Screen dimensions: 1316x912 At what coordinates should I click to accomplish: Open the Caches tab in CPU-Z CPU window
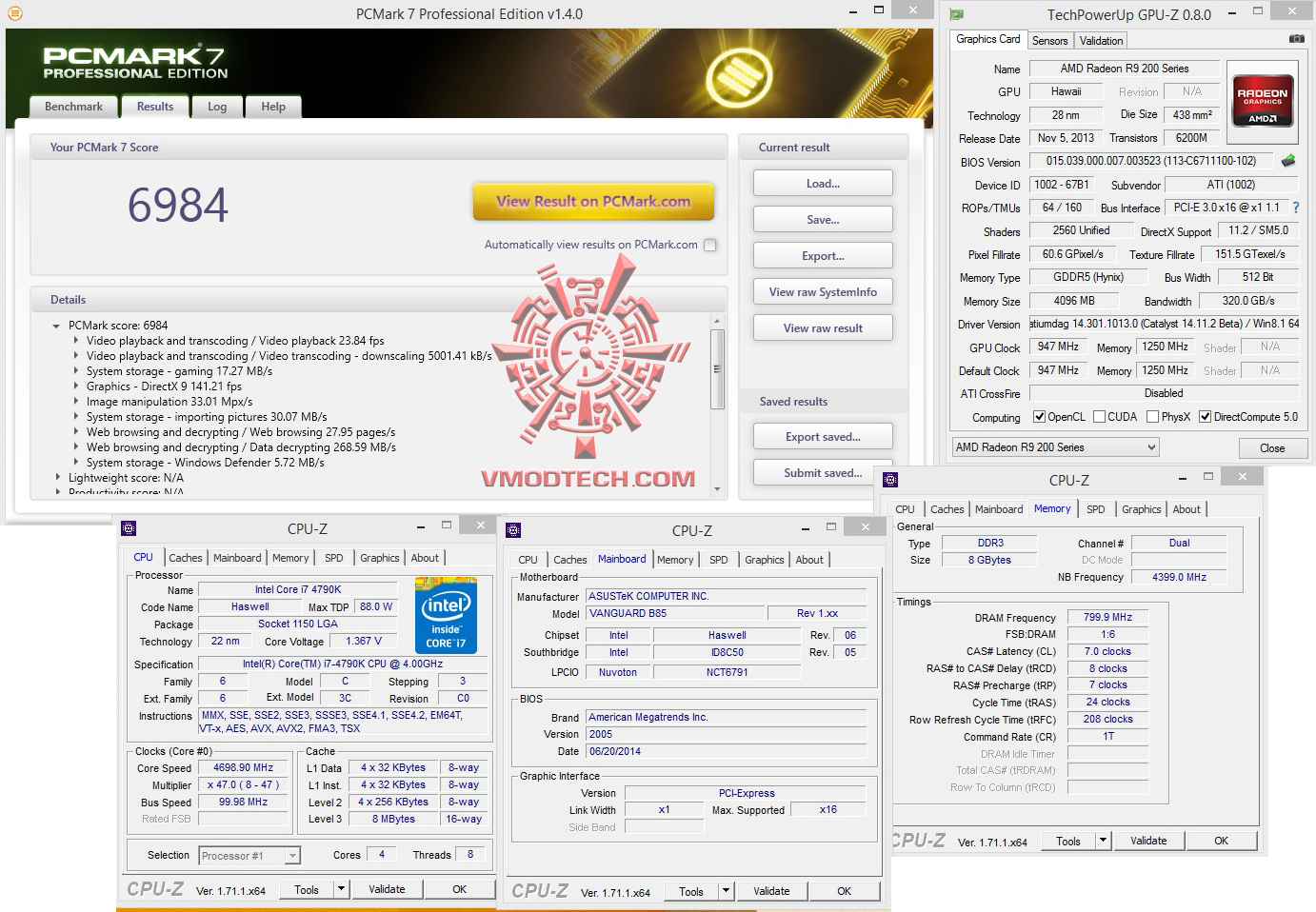click(x=186, y=558)
